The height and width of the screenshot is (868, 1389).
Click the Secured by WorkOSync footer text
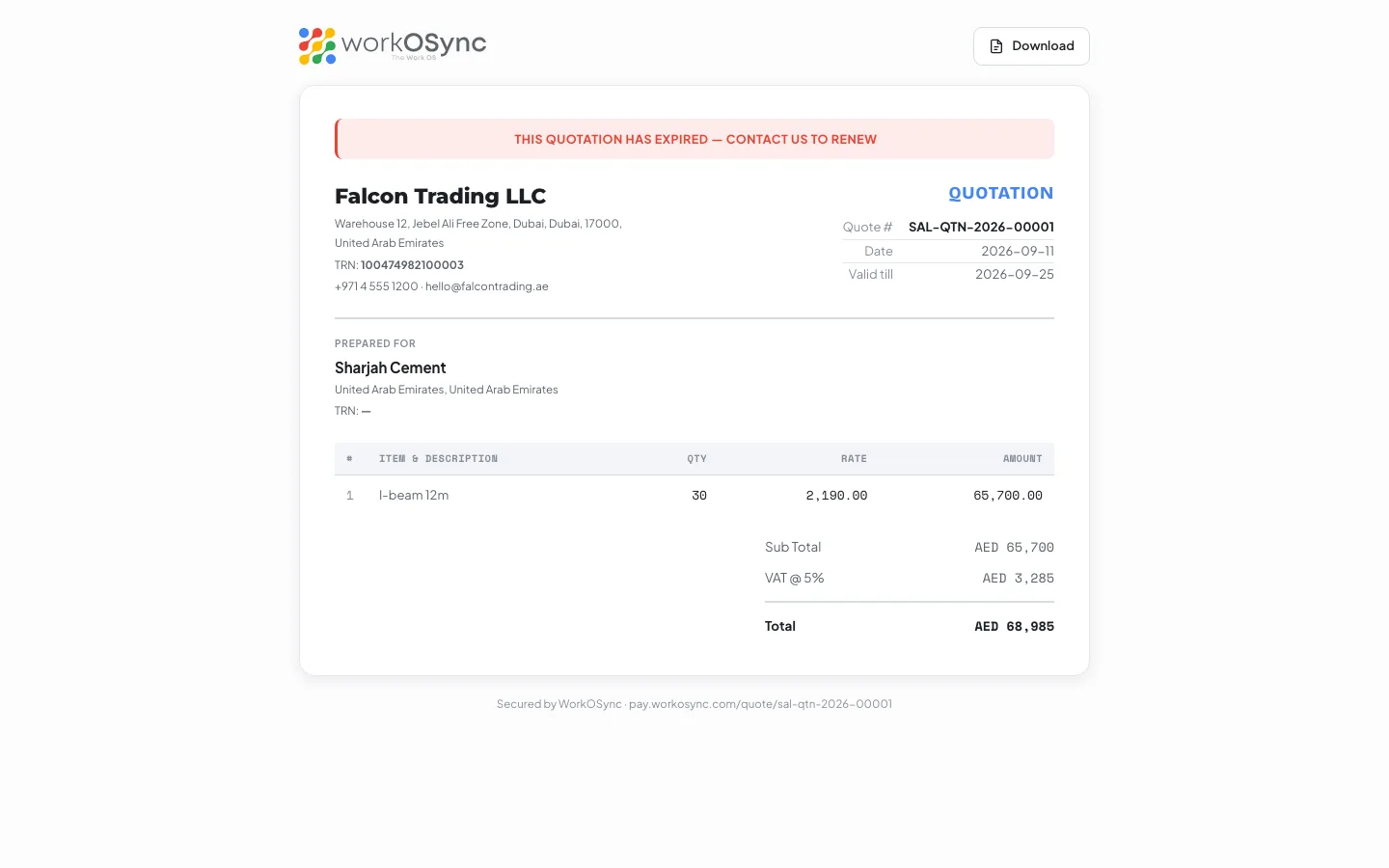point(694,704)
